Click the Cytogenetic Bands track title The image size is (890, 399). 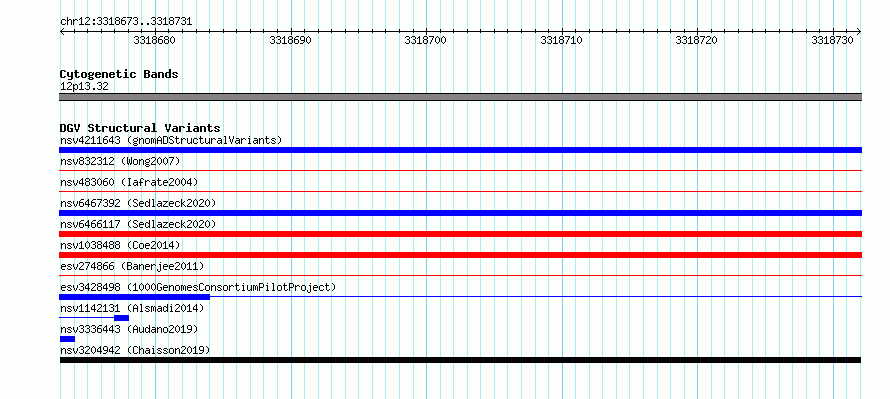119,74
